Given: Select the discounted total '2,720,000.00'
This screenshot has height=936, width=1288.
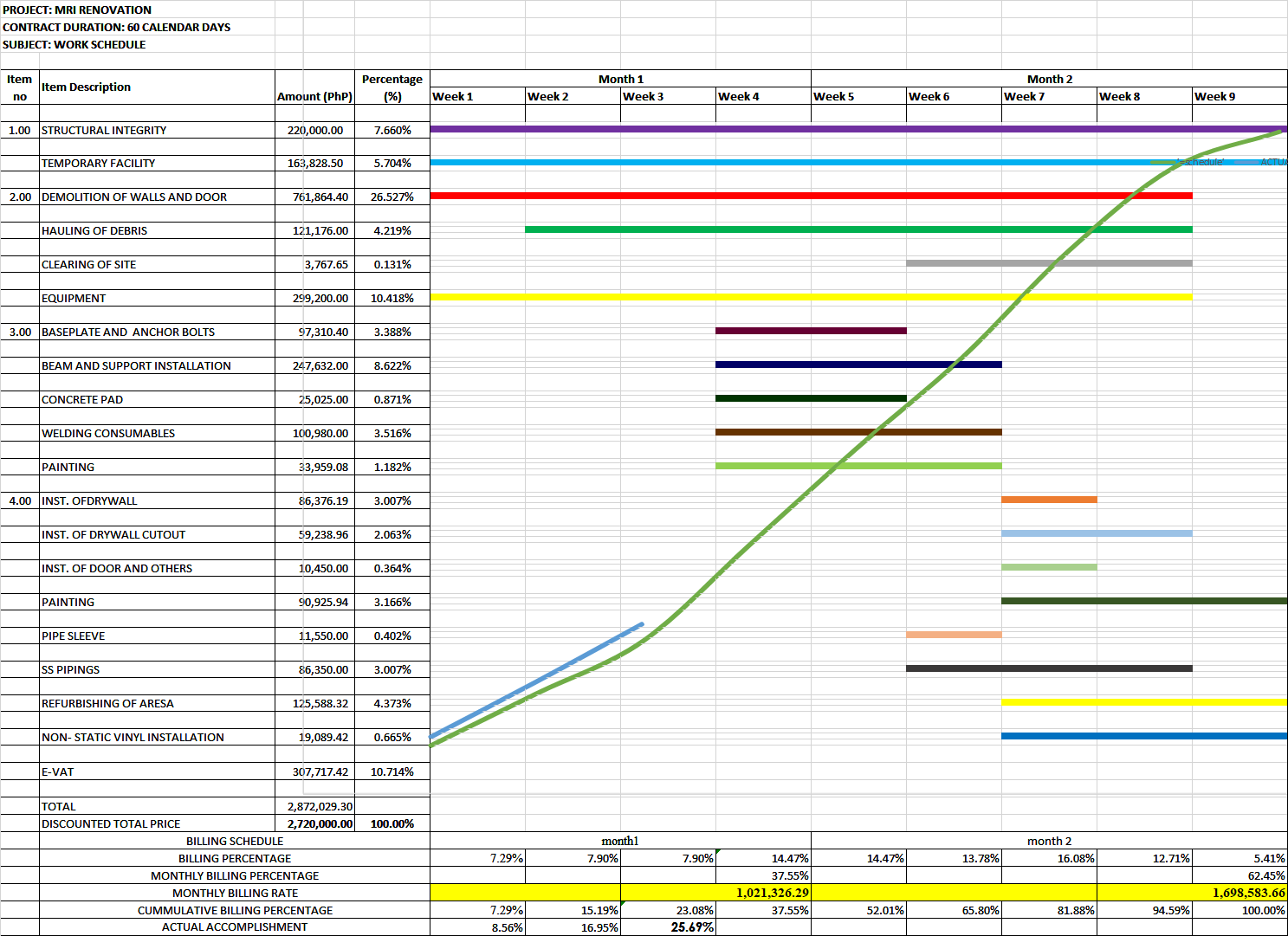Looking at the screenshot, I should (x=314, y=823).
